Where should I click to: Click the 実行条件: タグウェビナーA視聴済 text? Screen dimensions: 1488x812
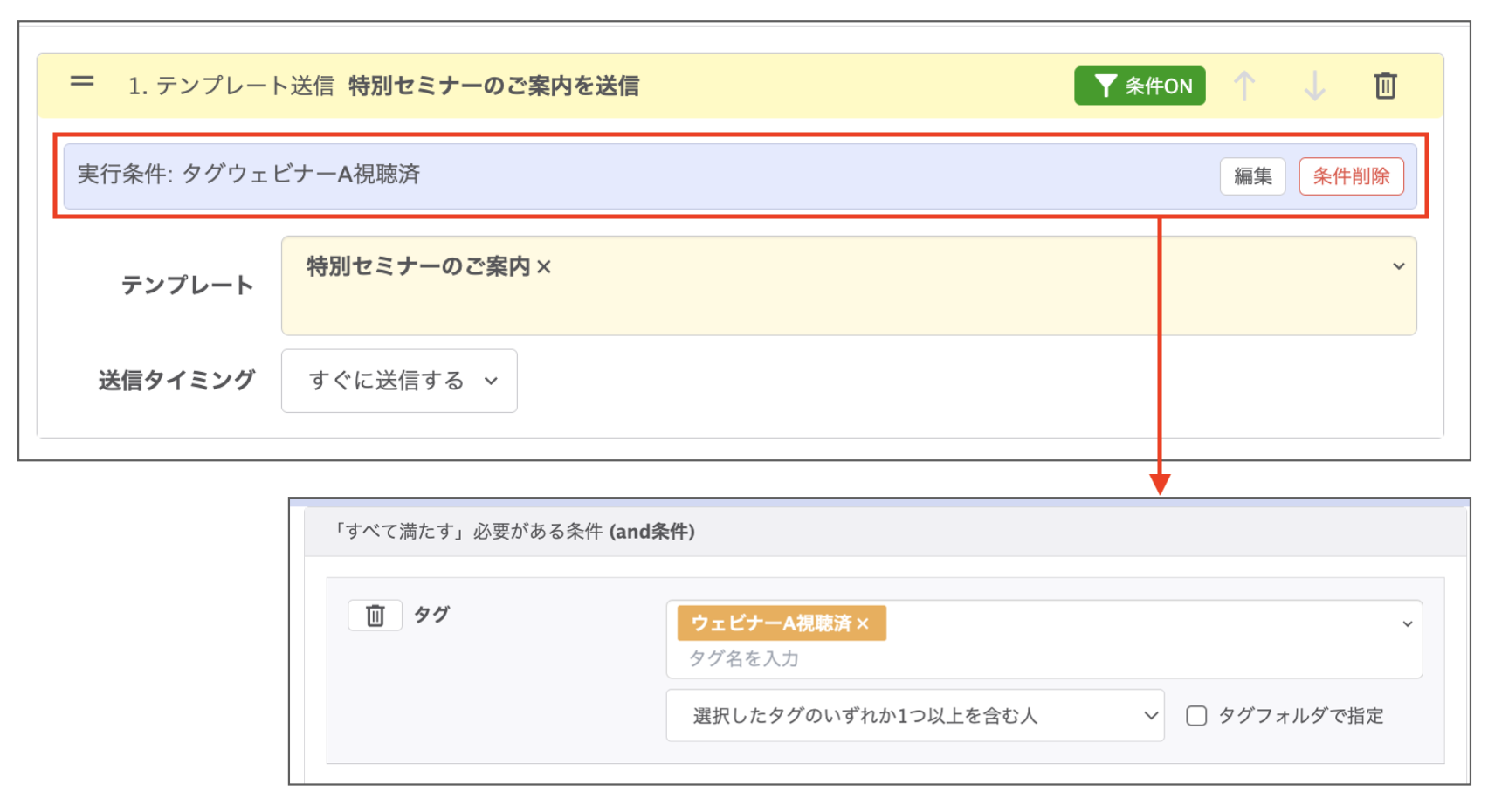tap(249, 175)
